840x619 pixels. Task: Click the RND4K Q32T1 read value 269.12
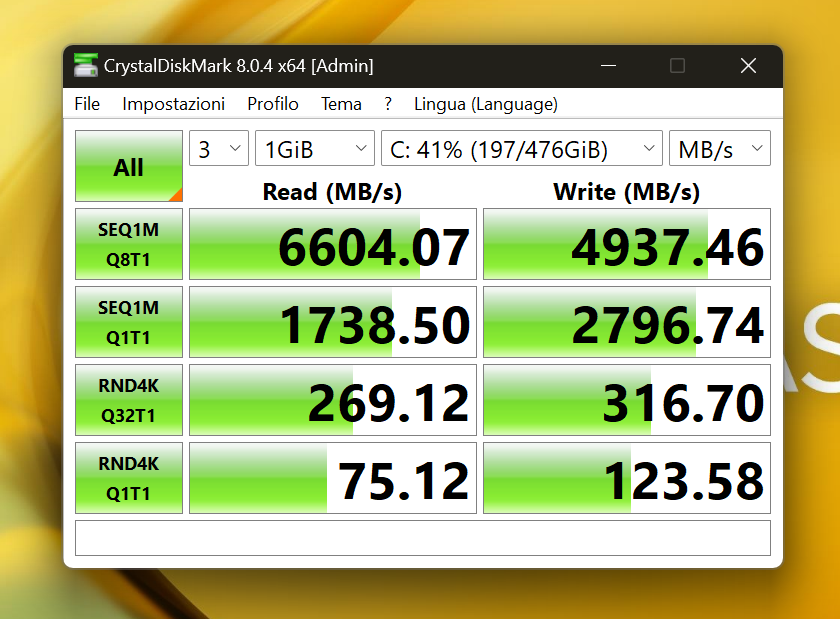click(333, 400)
